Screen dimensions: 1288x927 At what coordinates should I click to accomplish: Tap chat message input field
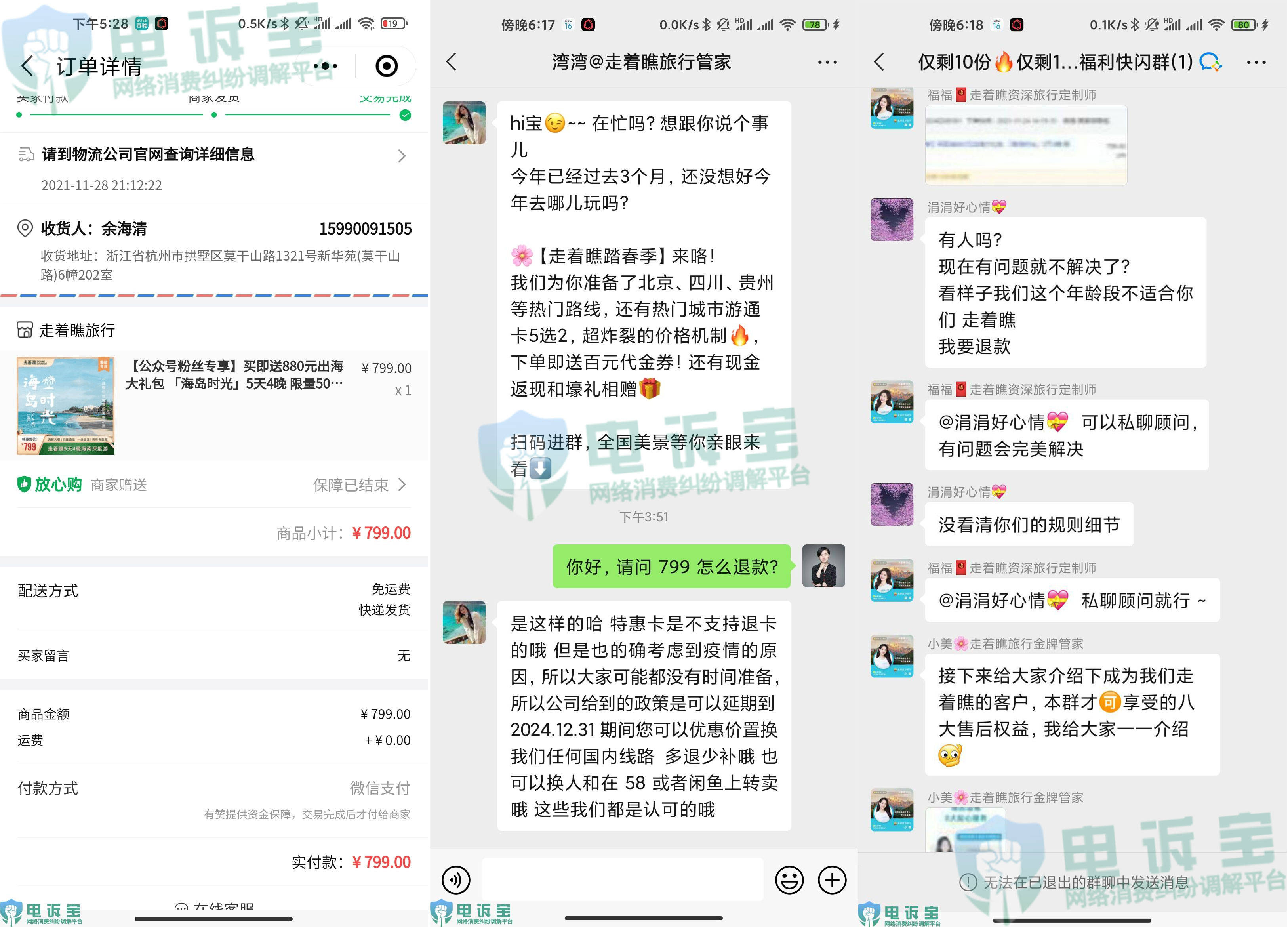623,880
